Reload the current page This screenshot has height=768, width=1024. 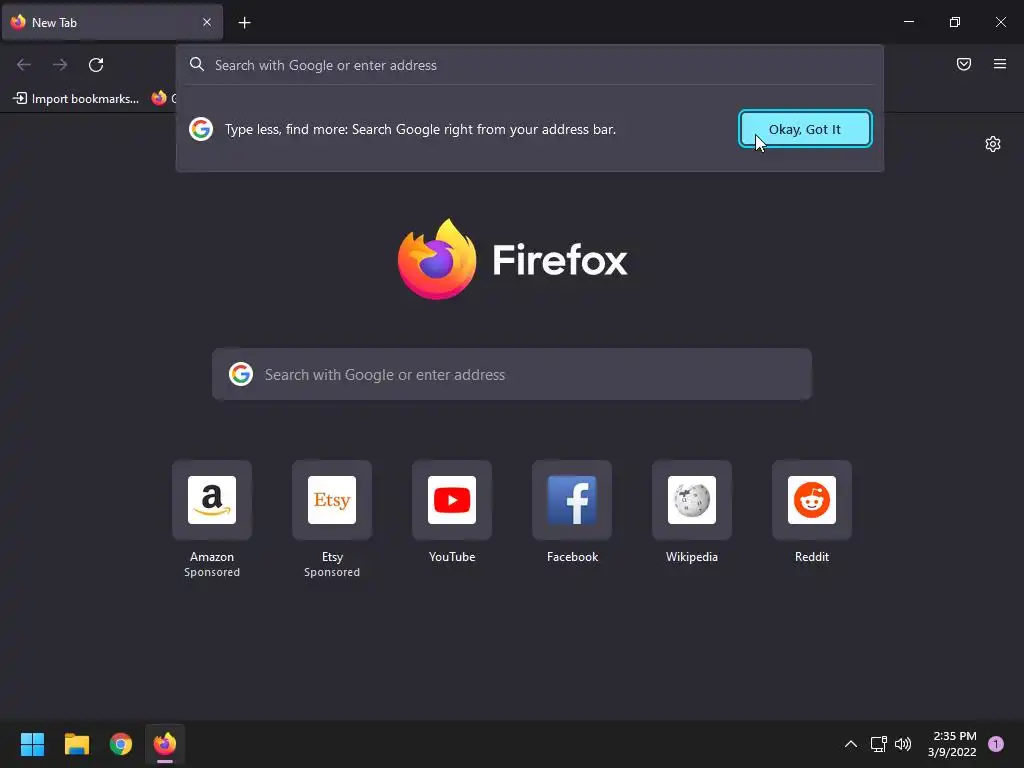pos(96,65)
